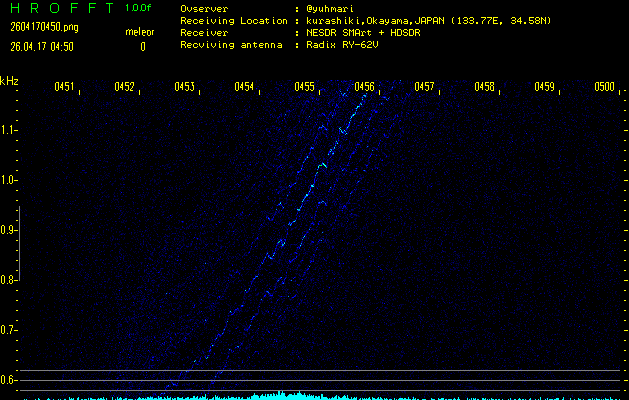Screen dimensions: 629x400
Task: Click the 0.8 frequency axis tick
Action: 9,280
